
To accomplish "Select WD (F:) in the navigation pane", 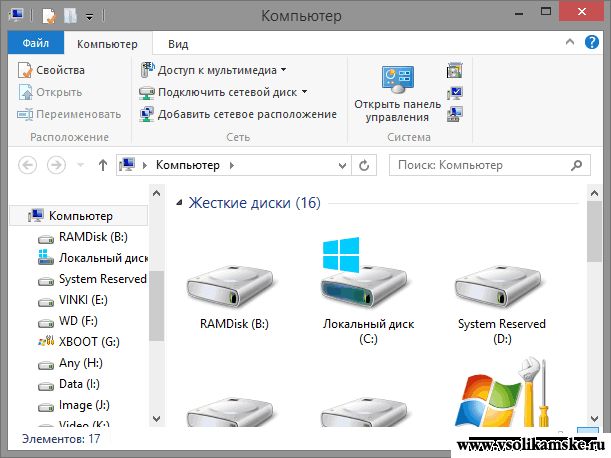I will coord(74,320).
